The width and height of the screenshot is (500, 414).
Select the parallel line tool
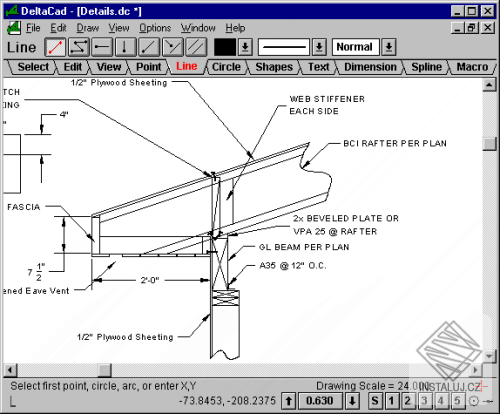pos(196,47)
